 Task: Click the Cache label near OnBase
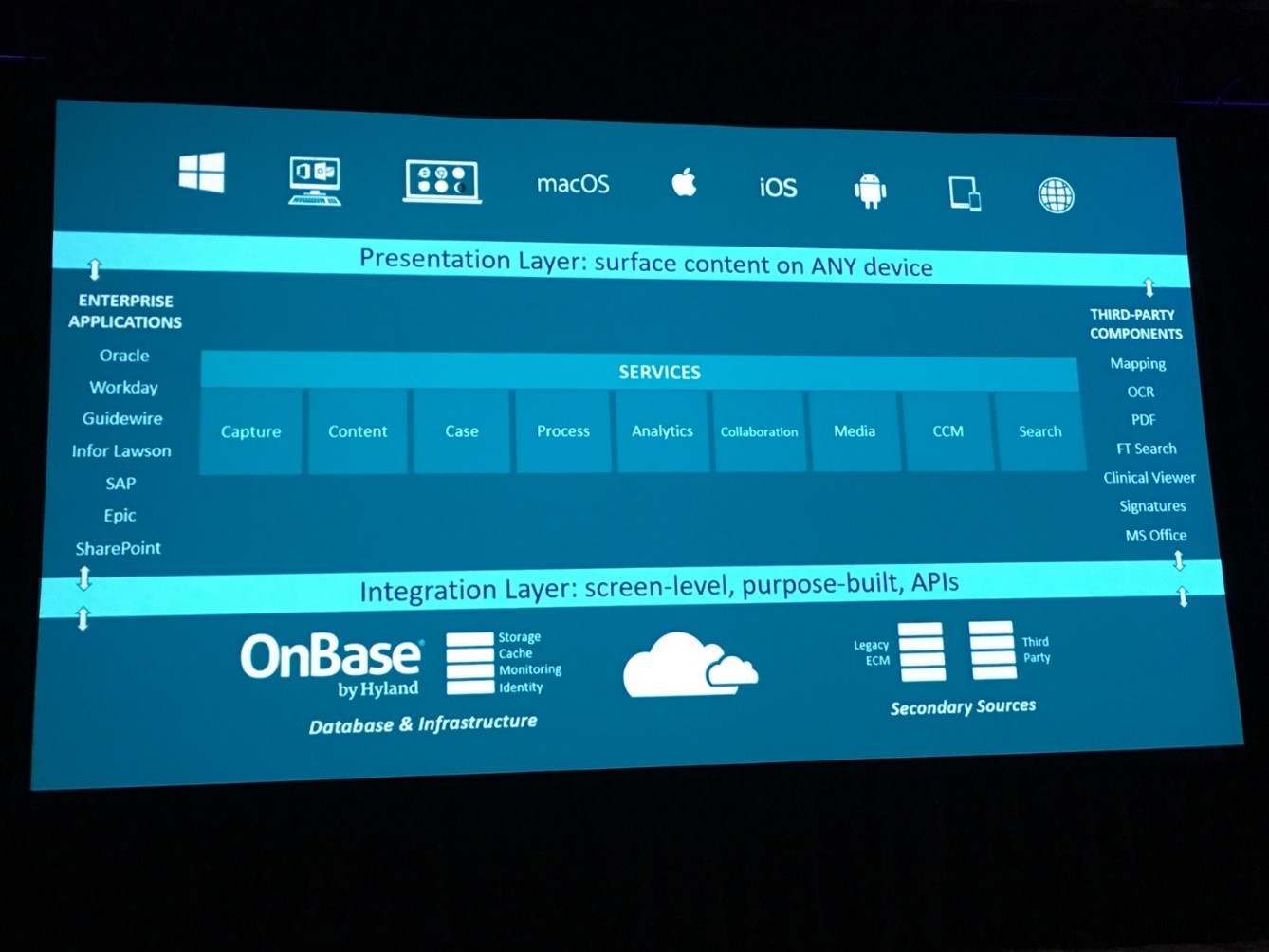pos(515,653)
